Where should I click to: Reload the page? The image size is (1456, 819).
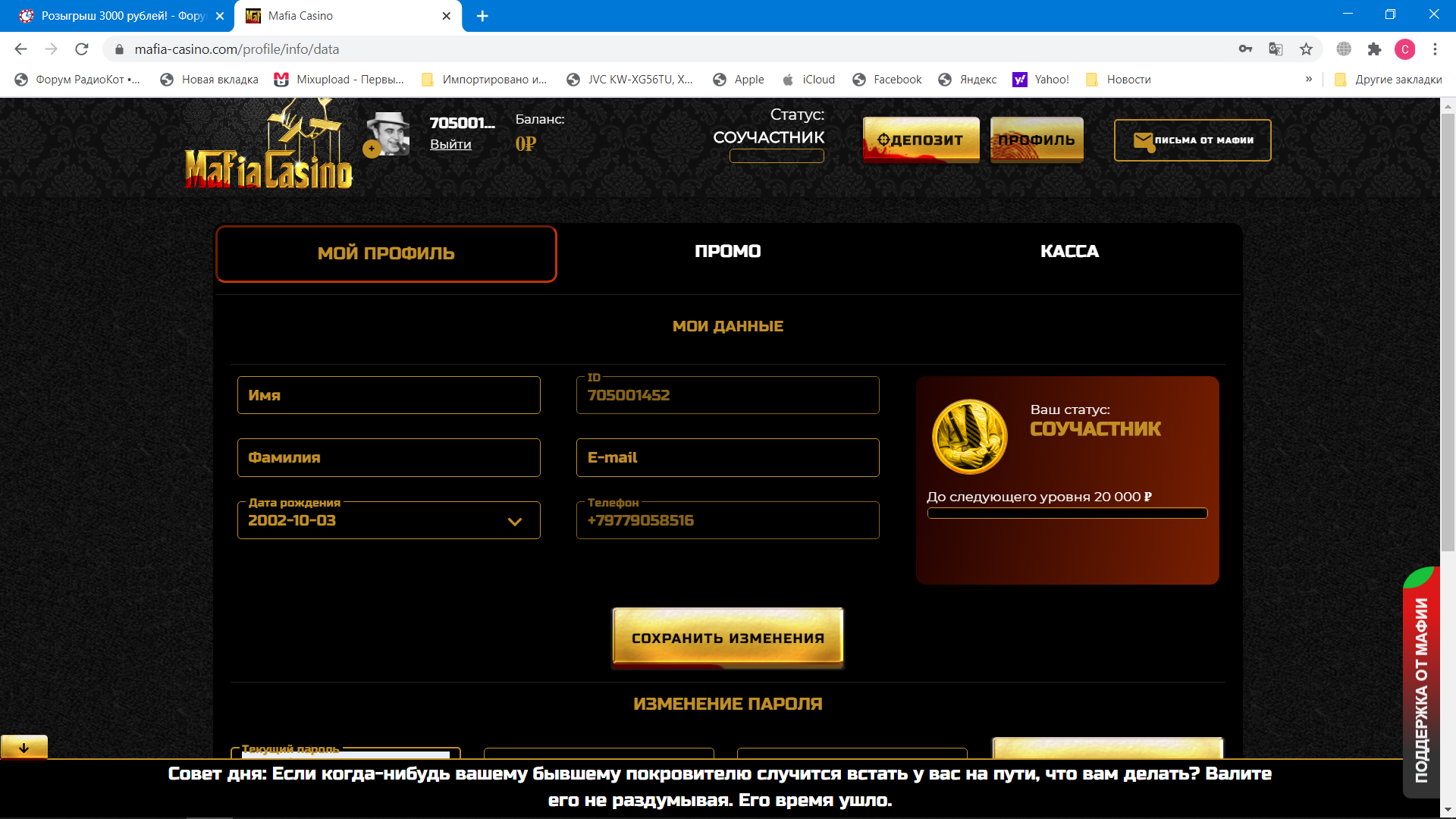[x=82, y=49]
